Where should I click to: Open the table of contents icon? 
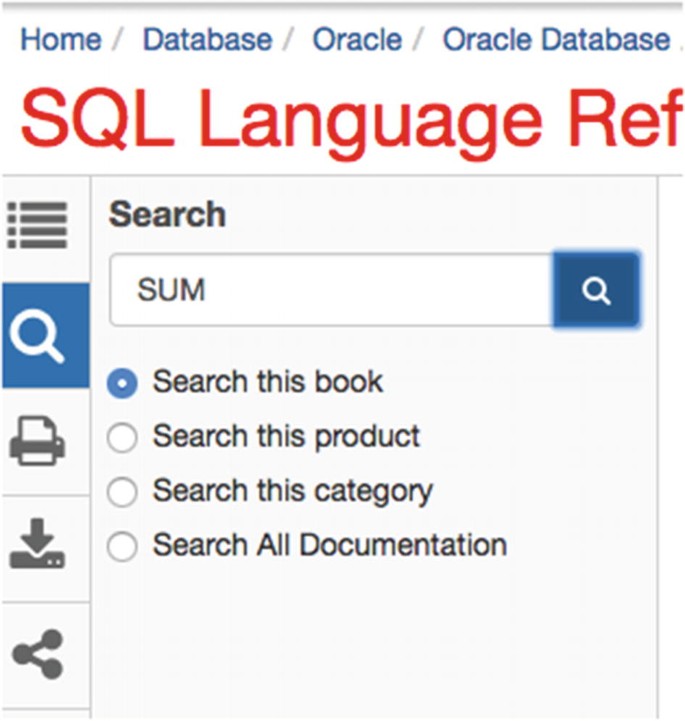point(38,224)
